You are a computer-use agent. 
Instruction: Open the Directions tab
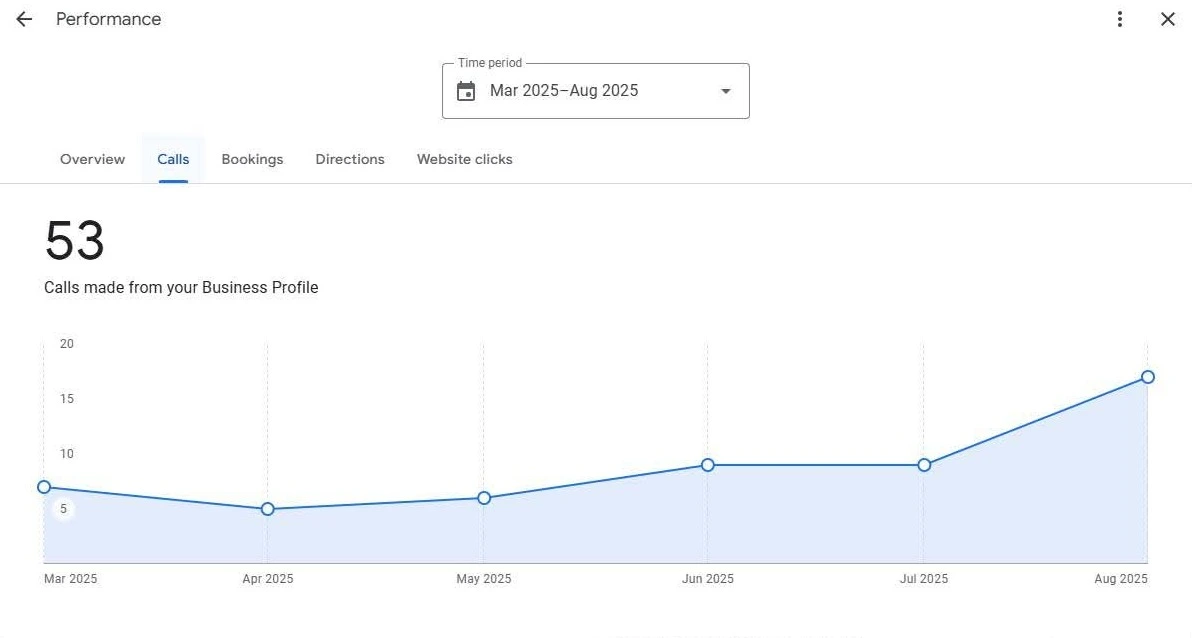point(349,159)
